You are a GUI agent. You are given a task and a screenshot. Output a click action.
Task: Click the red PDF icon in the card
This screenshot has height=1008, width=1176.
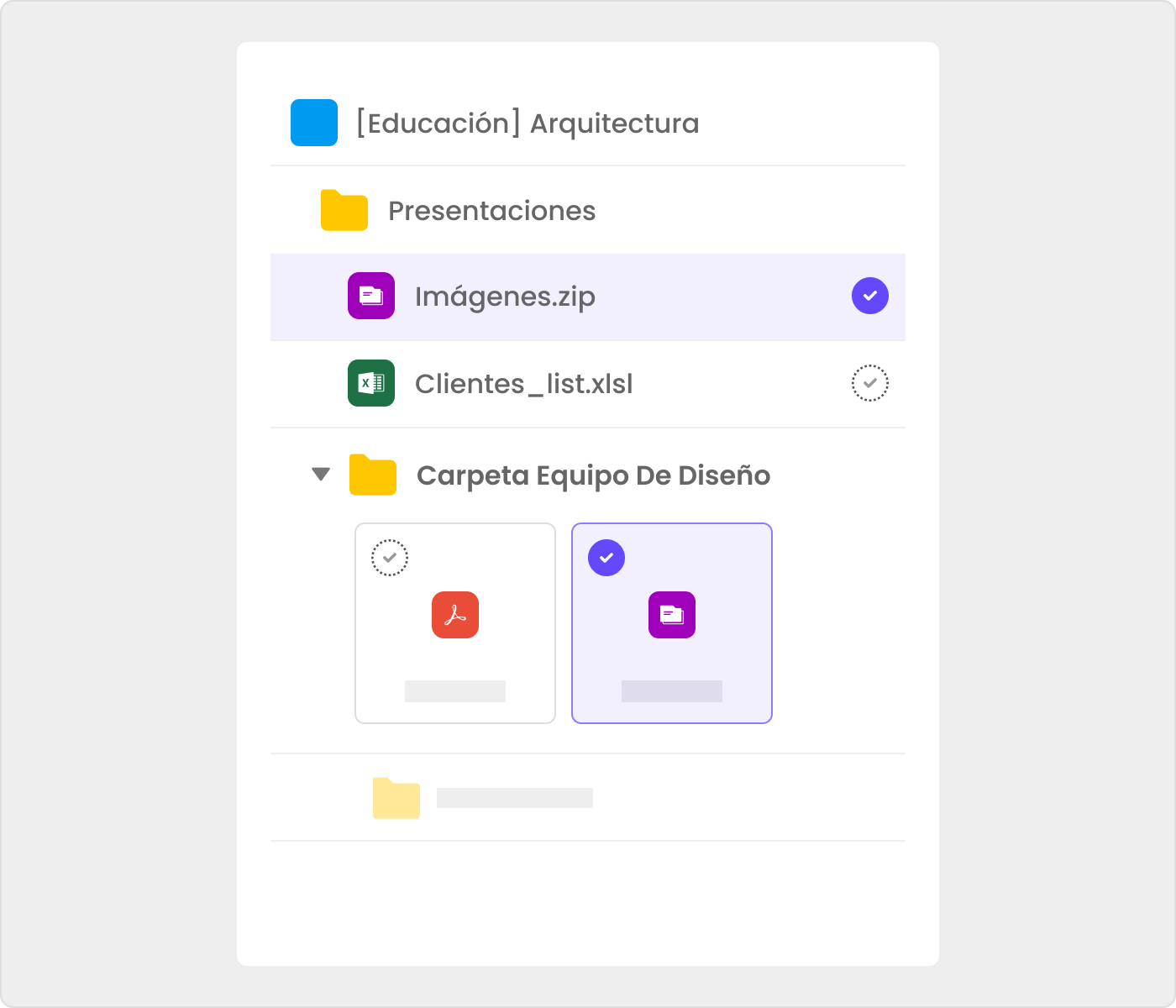pyautogui.click(x=455, y=615)
